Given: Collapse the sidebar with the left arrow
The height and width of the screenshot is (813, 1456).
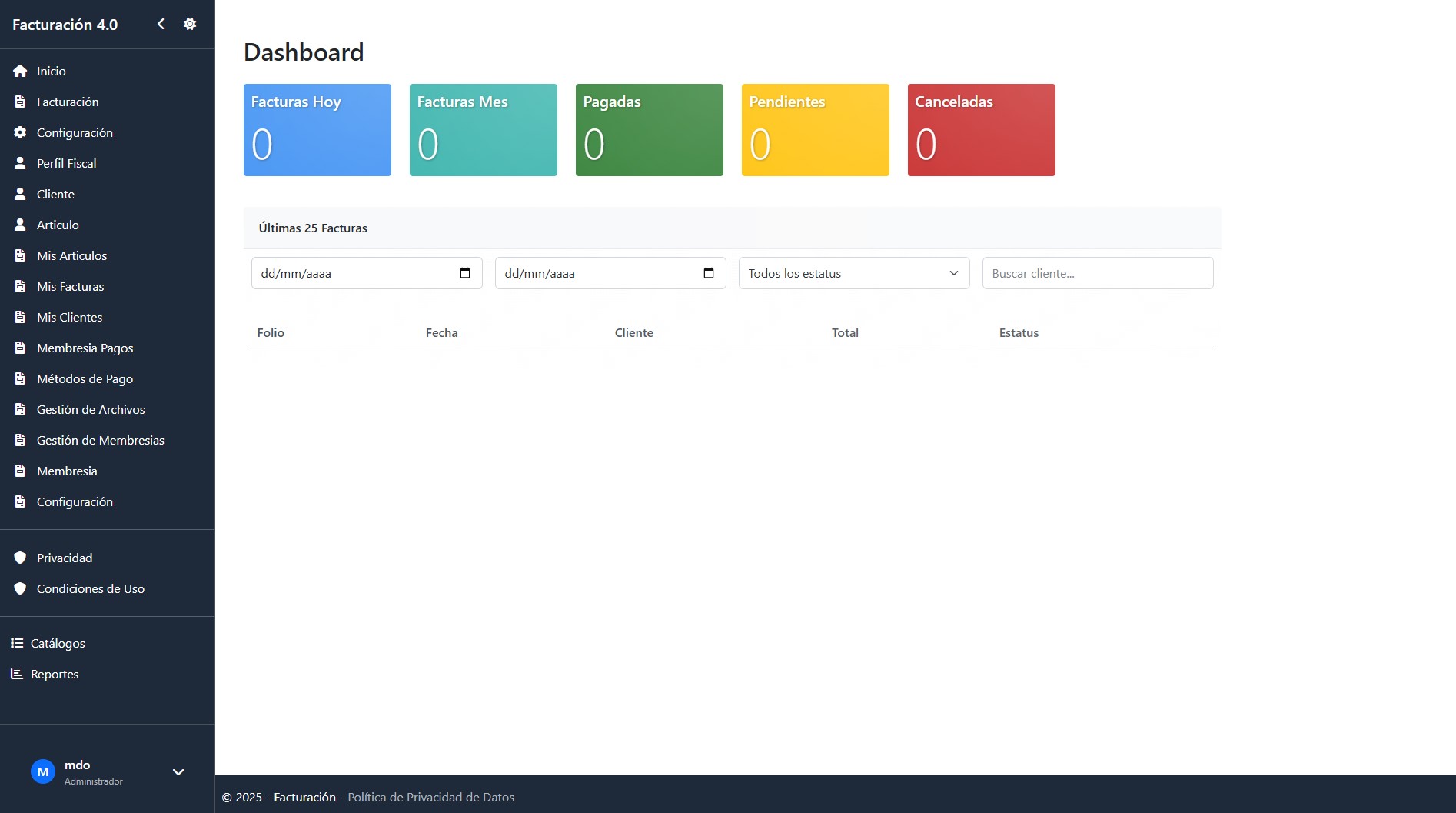Looking at the screenshot, I should [x=161, y=24].
